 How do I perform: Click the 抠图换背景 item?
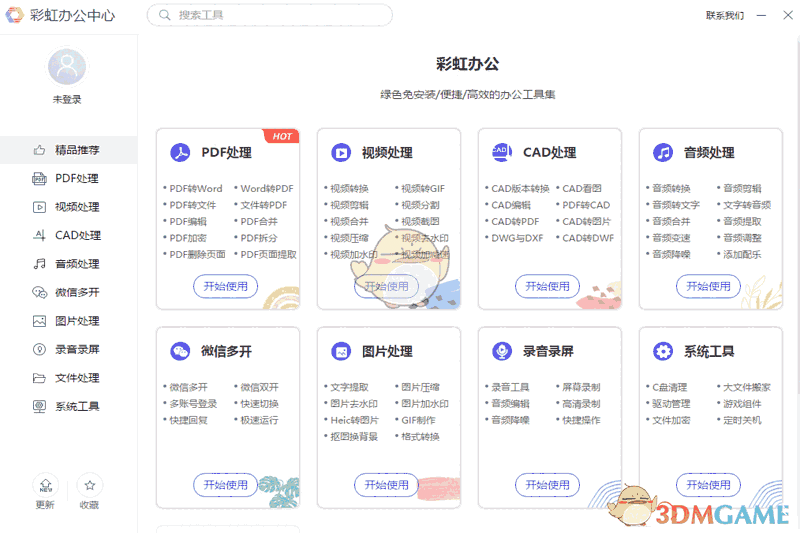click(354, 437)
